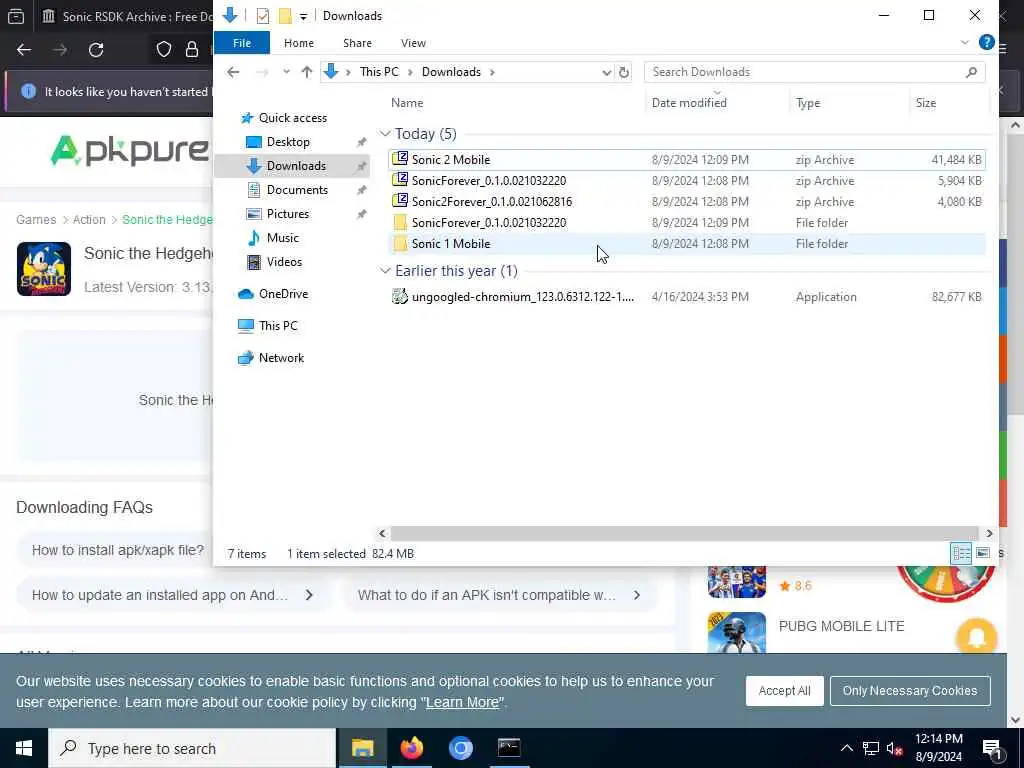The height and width of the screenshot is (768, 1024).
Task: Open Firefox from the taskbar
Action: coord(411,748)
